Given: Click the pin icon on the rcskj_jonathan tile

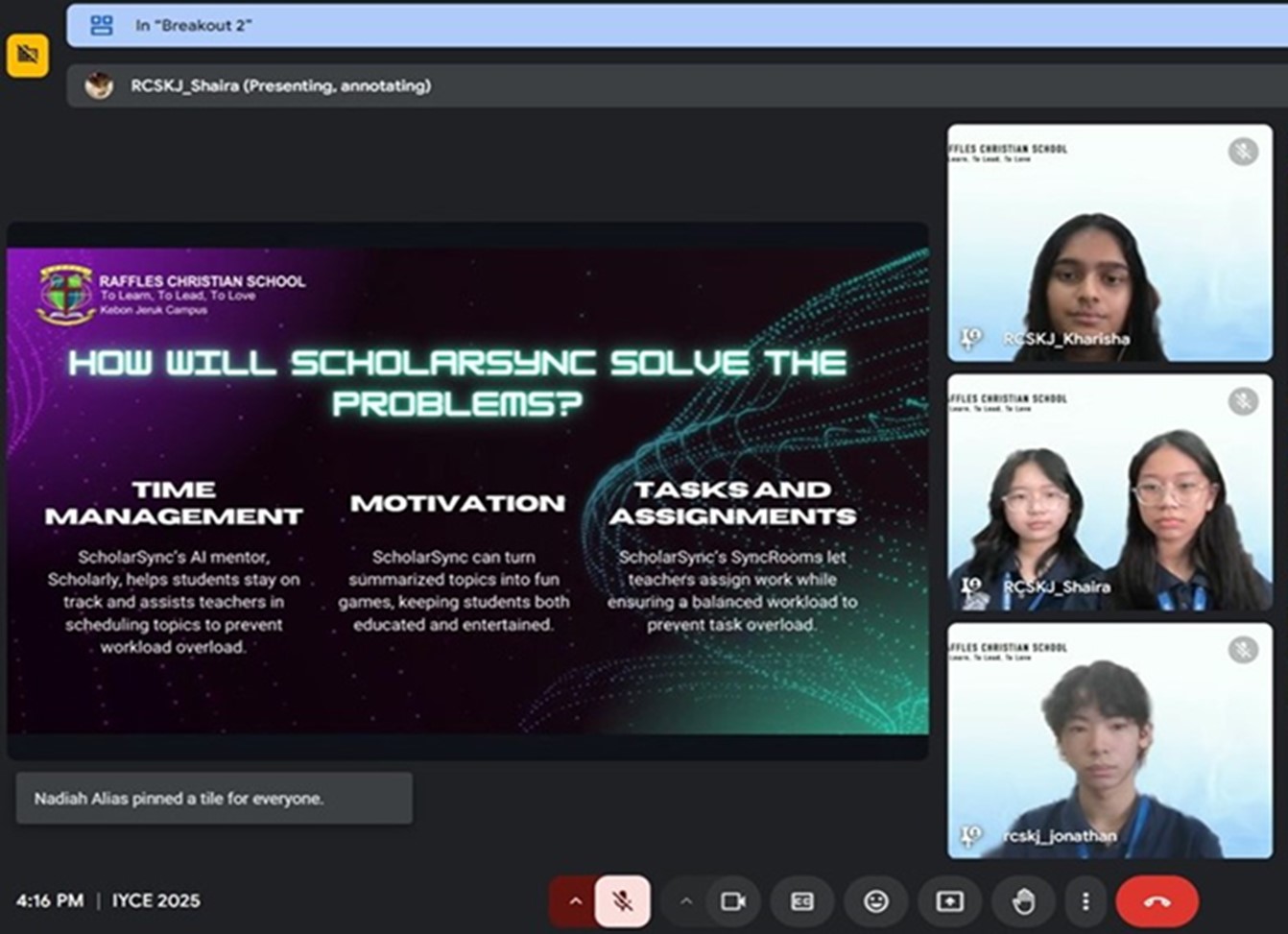Looking at the screenshot, I should point(971,836).
